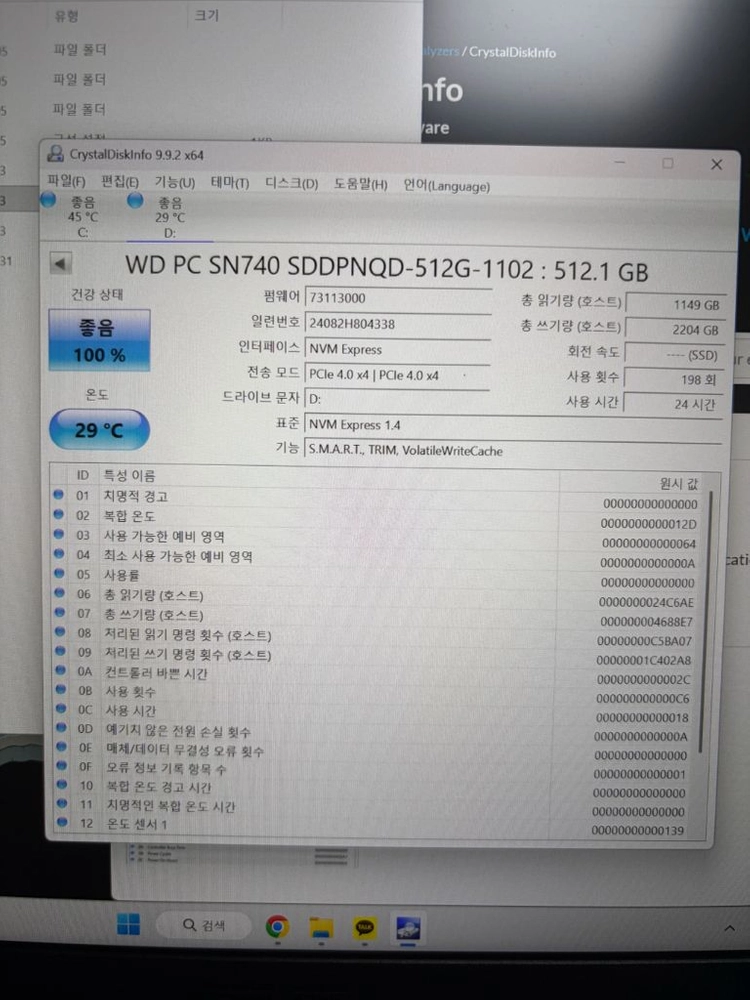Click the CrystalDiskInfo taskbar icon

tap(408, 928)
